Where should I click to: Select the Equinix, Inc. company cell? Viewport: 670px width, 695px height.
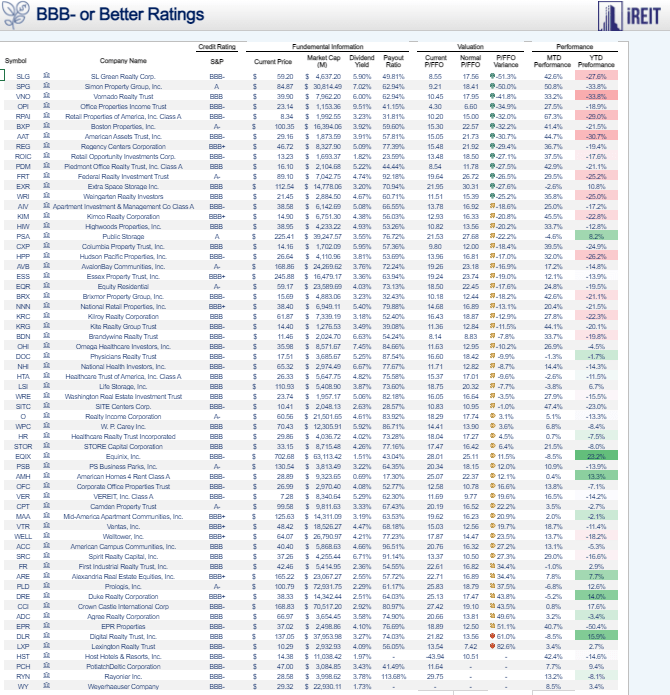click(x=123, y=456)
